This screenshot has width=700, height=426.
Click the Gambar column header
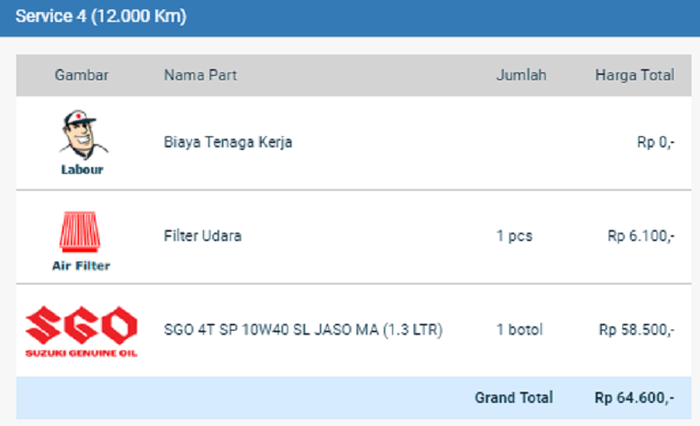(x=81, y=75)
